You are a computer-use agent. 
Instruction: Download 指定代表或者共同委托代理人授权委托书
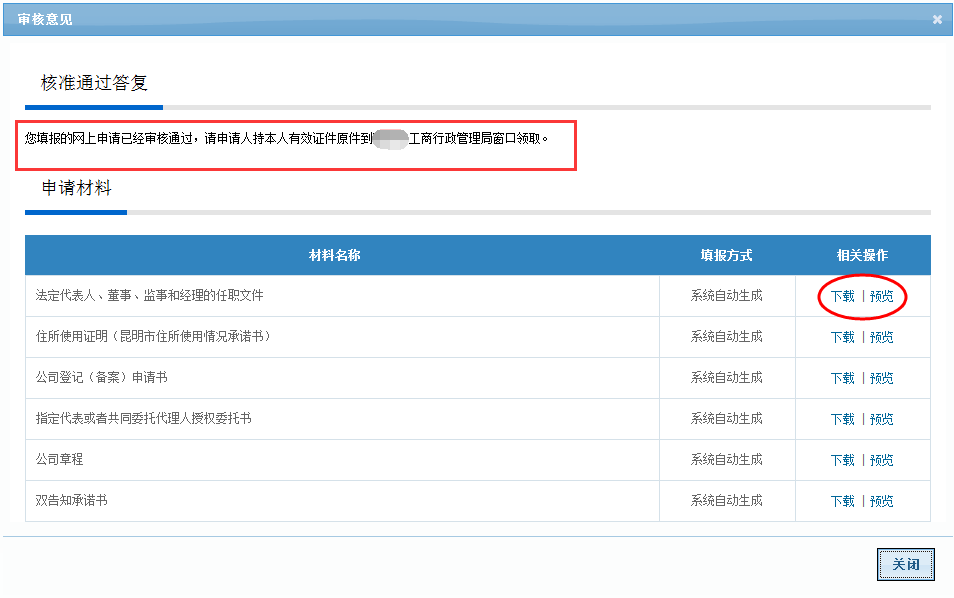(843, 419)
